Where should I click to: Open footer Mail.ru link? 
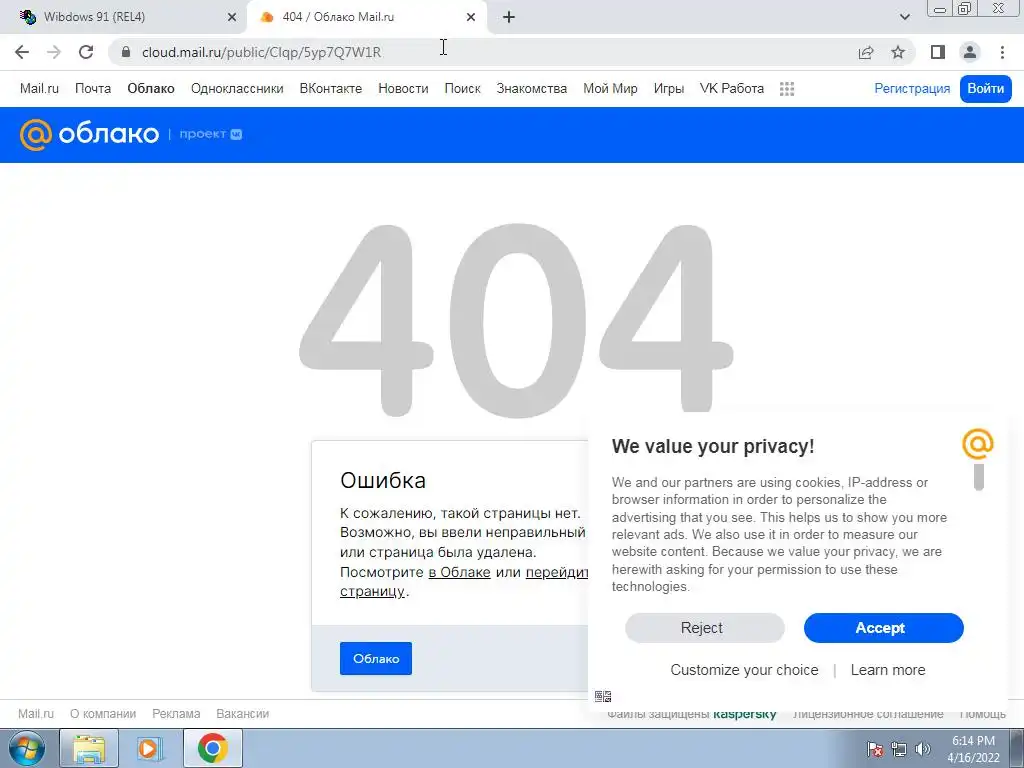(x=36, y=714)
